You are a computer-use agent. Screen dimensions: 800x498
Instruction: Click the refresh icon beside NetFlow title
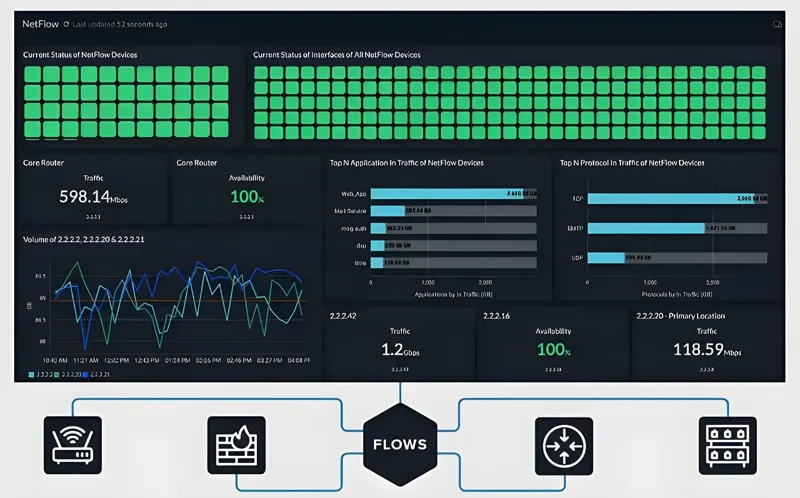[x=66, y=23]
